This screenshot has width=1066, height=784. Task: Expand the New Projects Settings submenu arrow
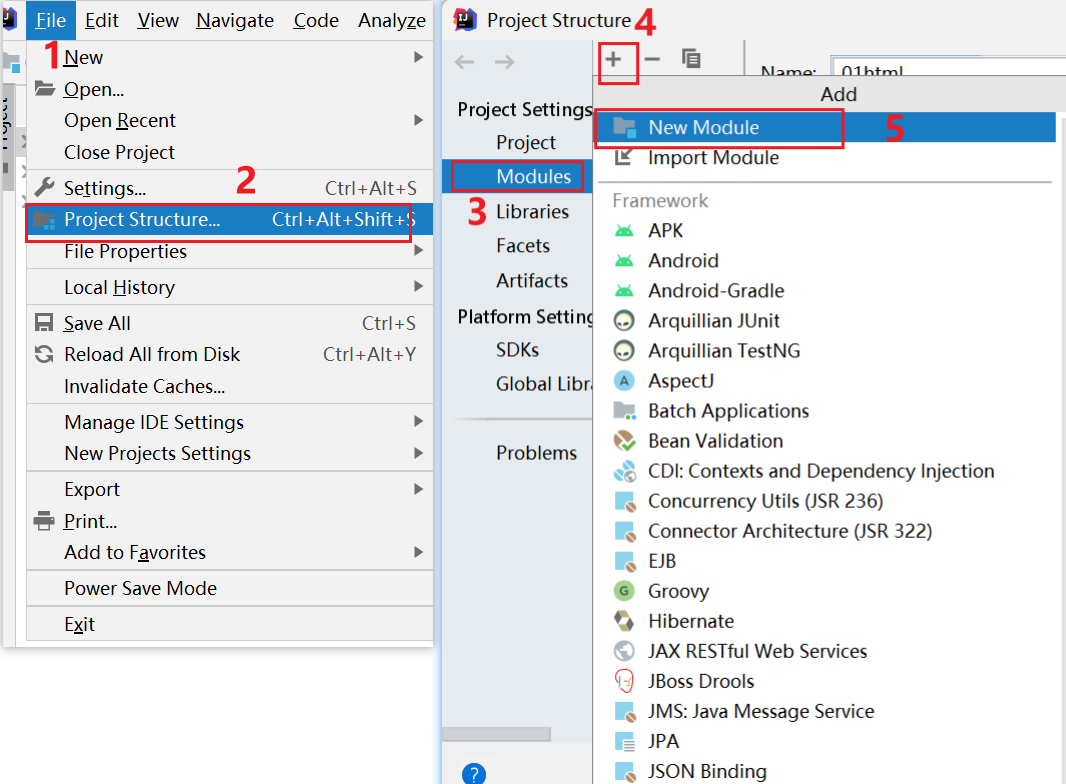pos(419,453)
